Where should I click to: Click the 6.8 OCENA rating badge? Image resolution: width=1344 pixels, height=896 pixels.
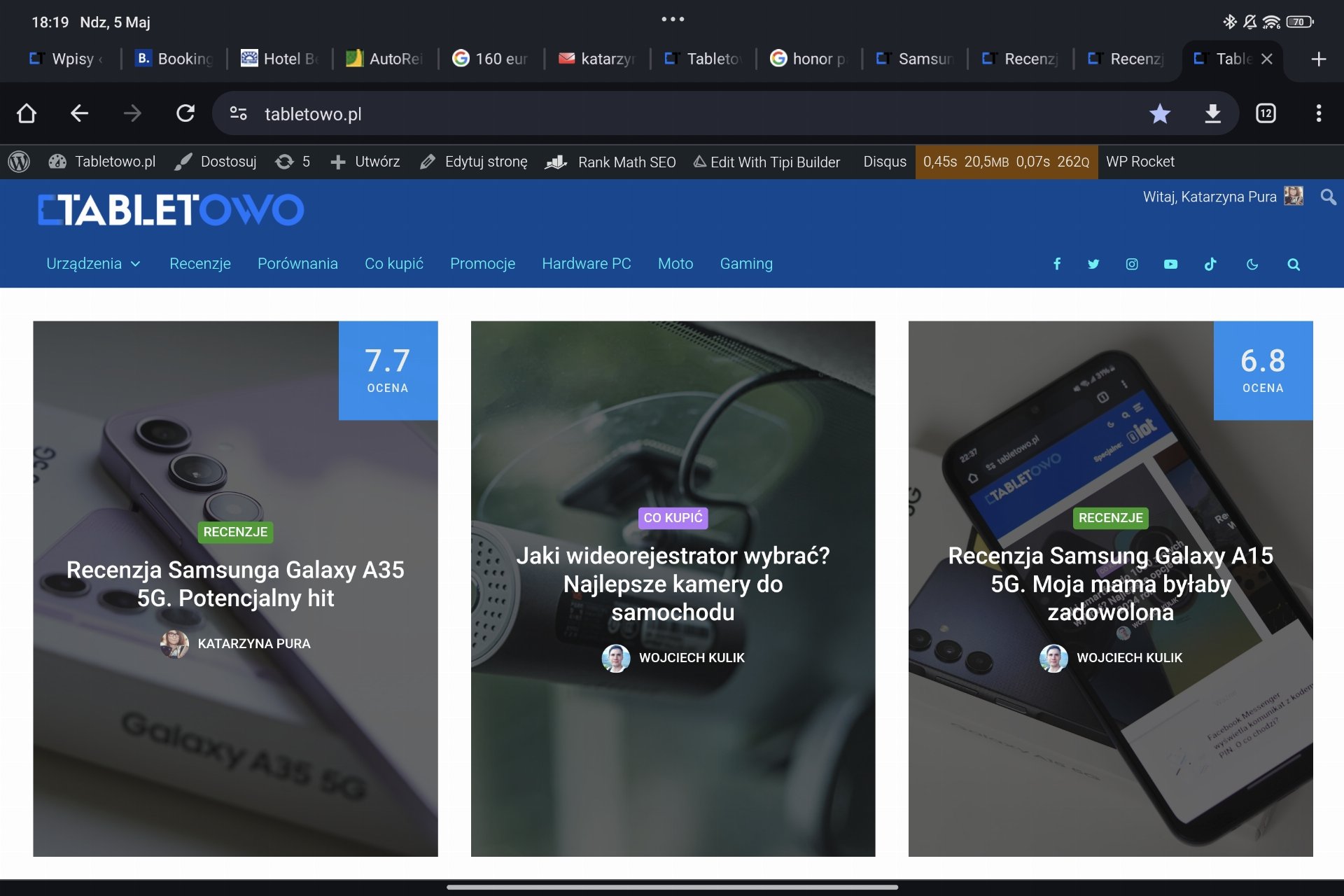click(1263, 370)
